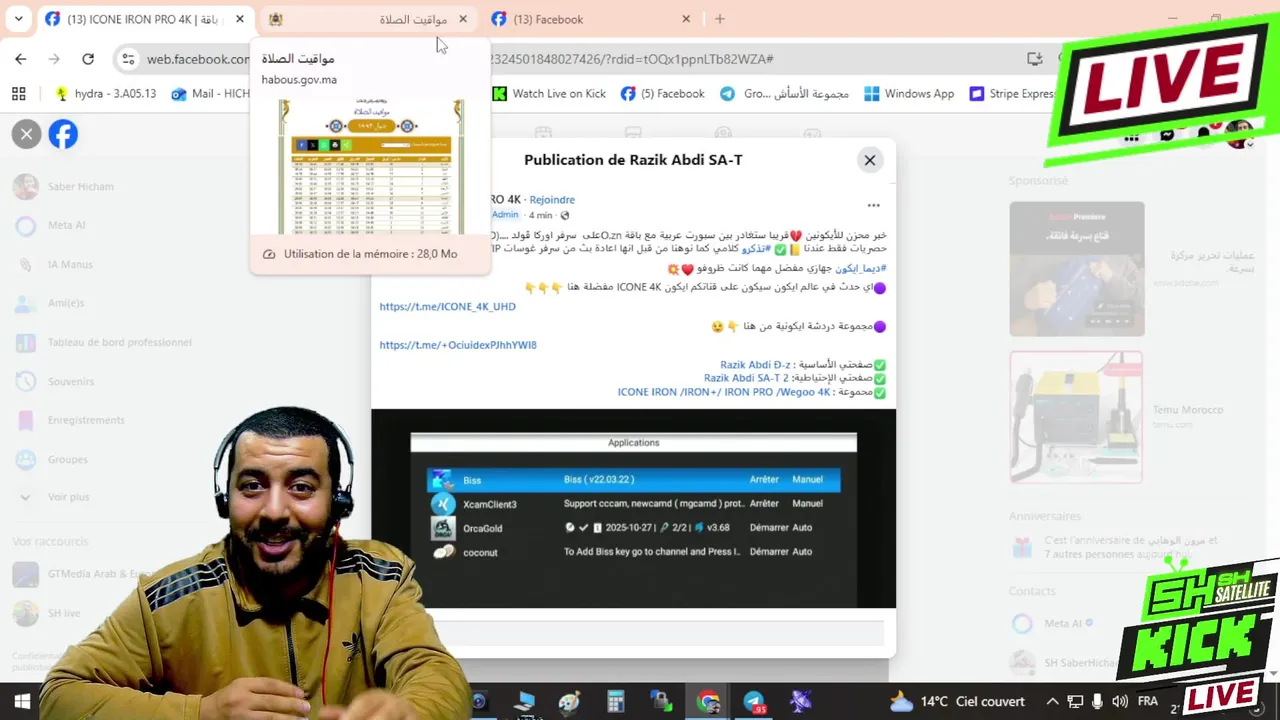Go back with the browser back arrow
The height and width of the screenshot is (720, 1280).
[x=21, y=59]
